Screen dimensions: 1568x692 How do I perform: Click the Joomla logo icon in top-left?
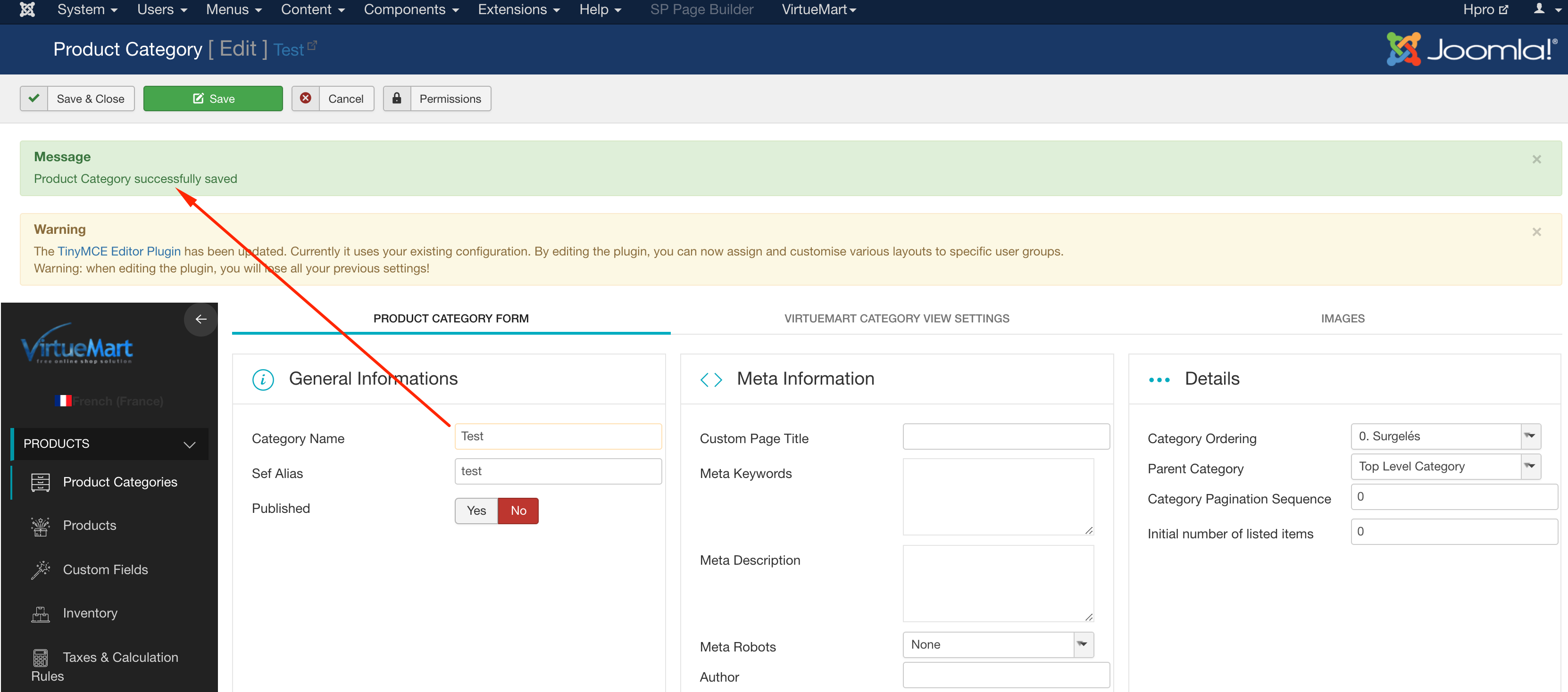[x=27, y=10]
